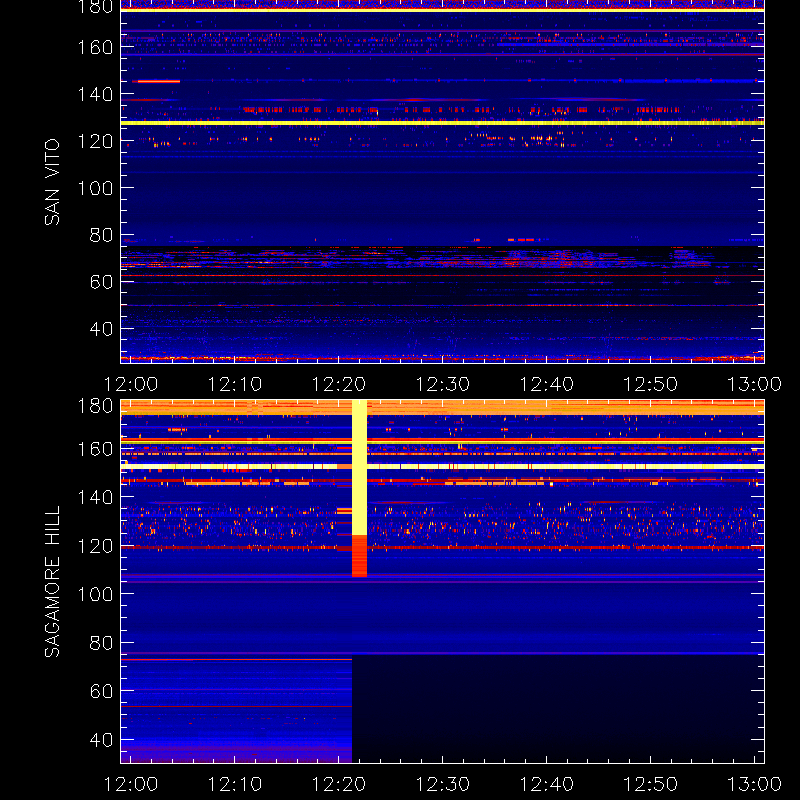Screen dimensions: 800x800
Task: Select 12:40 time label under San Vito plot
Action: coord(546,384)
